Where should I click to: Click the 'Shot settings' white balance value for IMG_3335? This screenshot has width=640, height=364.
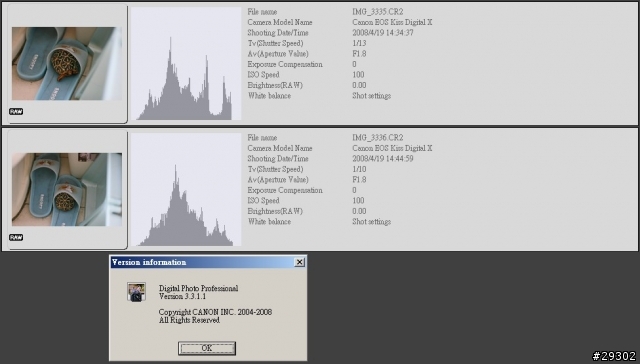(371, 96)
